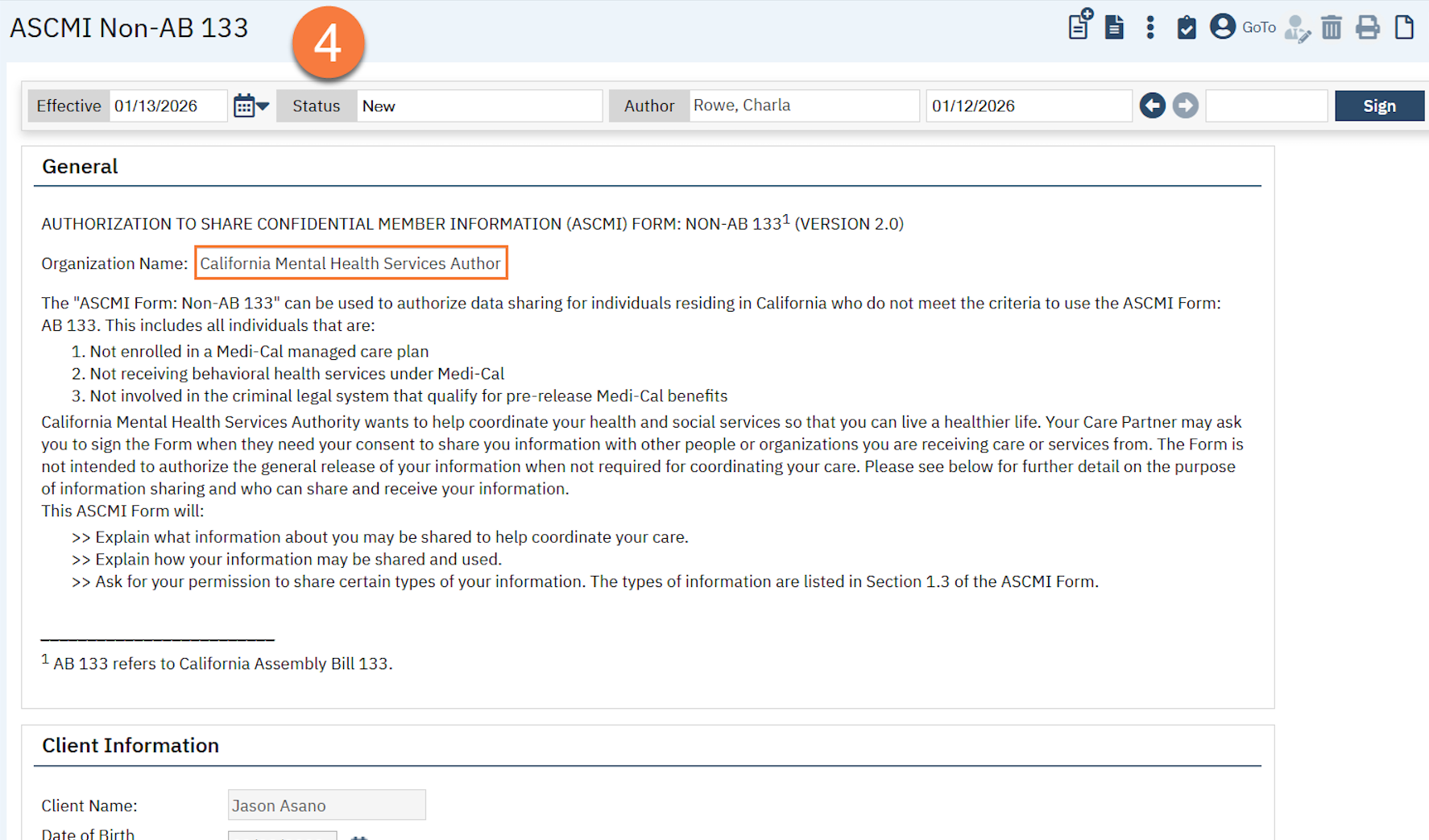Image resolution: width=1429 pixels, height=840 pixels.
Task: Click the Author field Rowe, Charla
Action: 802,106
